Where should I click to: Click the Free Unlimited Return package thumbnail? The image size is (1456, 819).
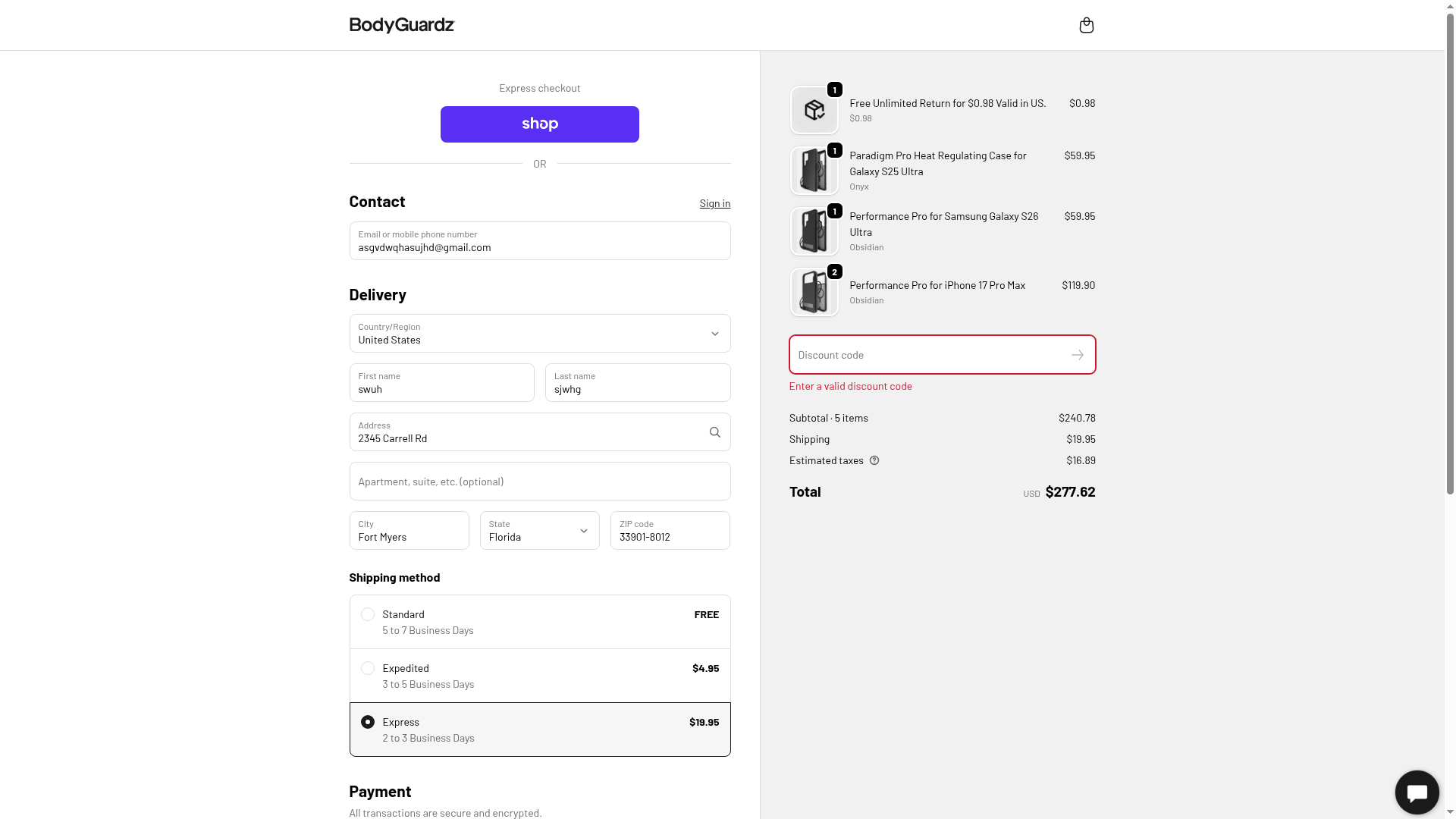[814, 111]
